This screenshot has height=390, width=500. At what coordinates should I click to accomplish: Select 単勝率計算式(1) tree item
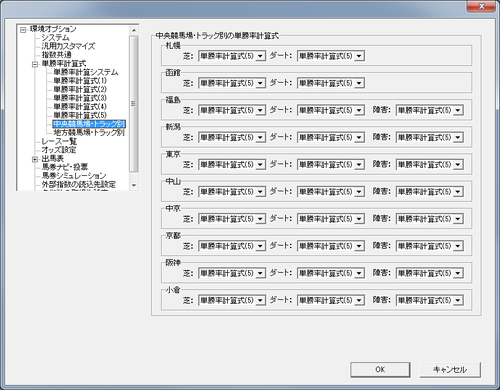pyautogui.click(x=80, y=81)
